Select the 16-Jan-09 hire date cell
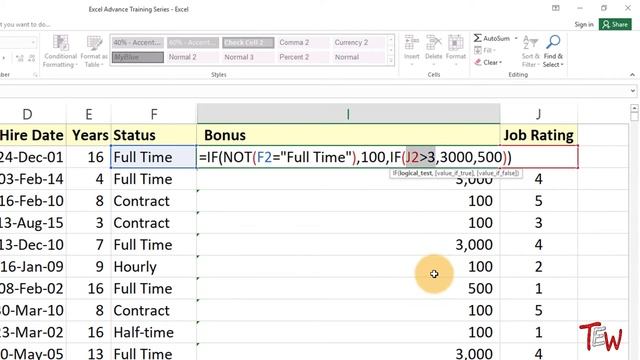This screenshot has width=640, height=360. coord(33,267)
